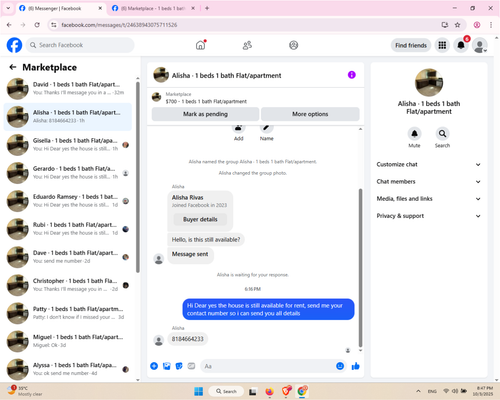Viewport: 500px width, 400px height.
Task: Open Buyer details for Alisha Rivas
Action: tap(200, 219)
